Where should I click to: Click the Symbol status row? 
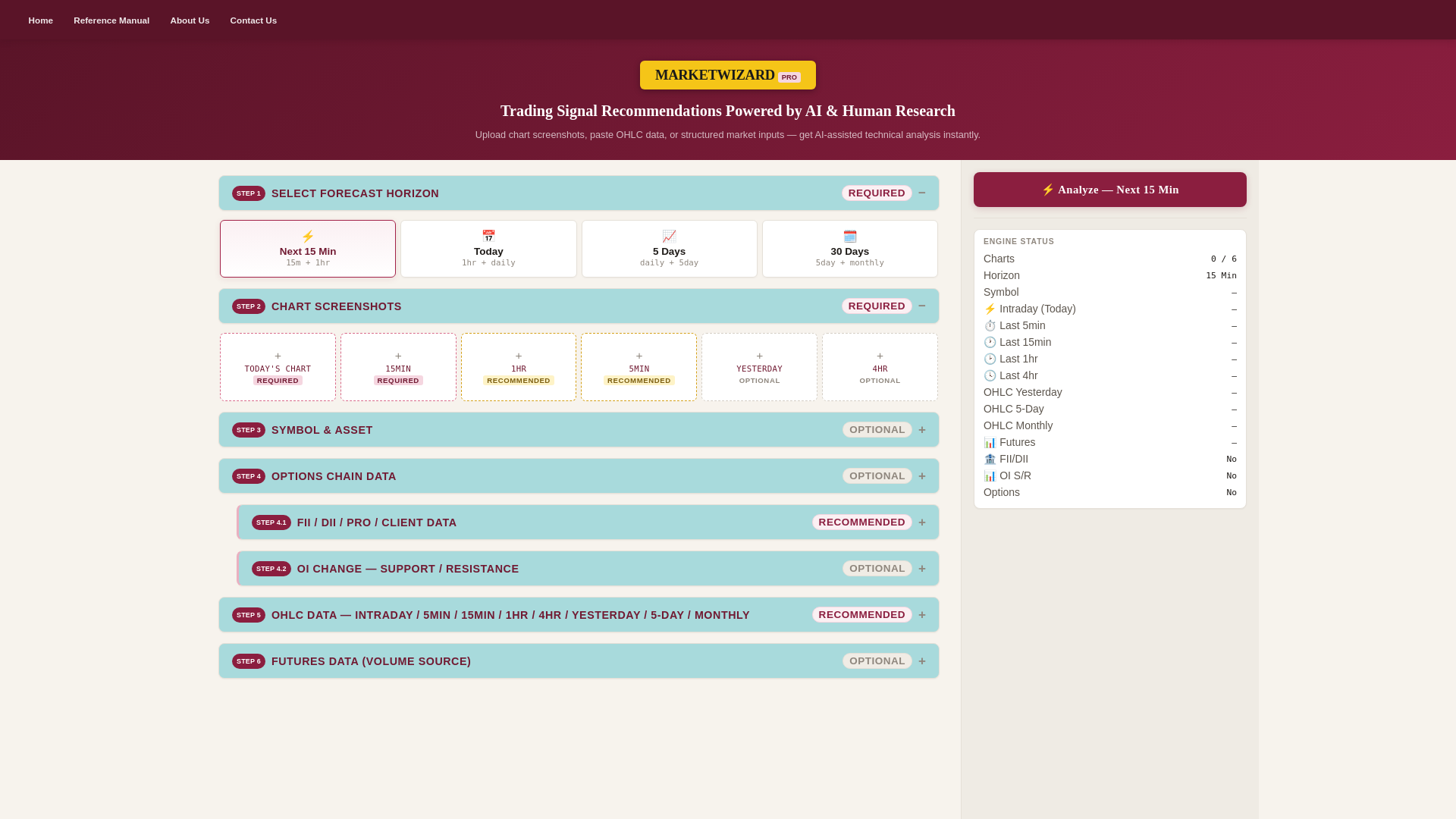click(1110, 292)
